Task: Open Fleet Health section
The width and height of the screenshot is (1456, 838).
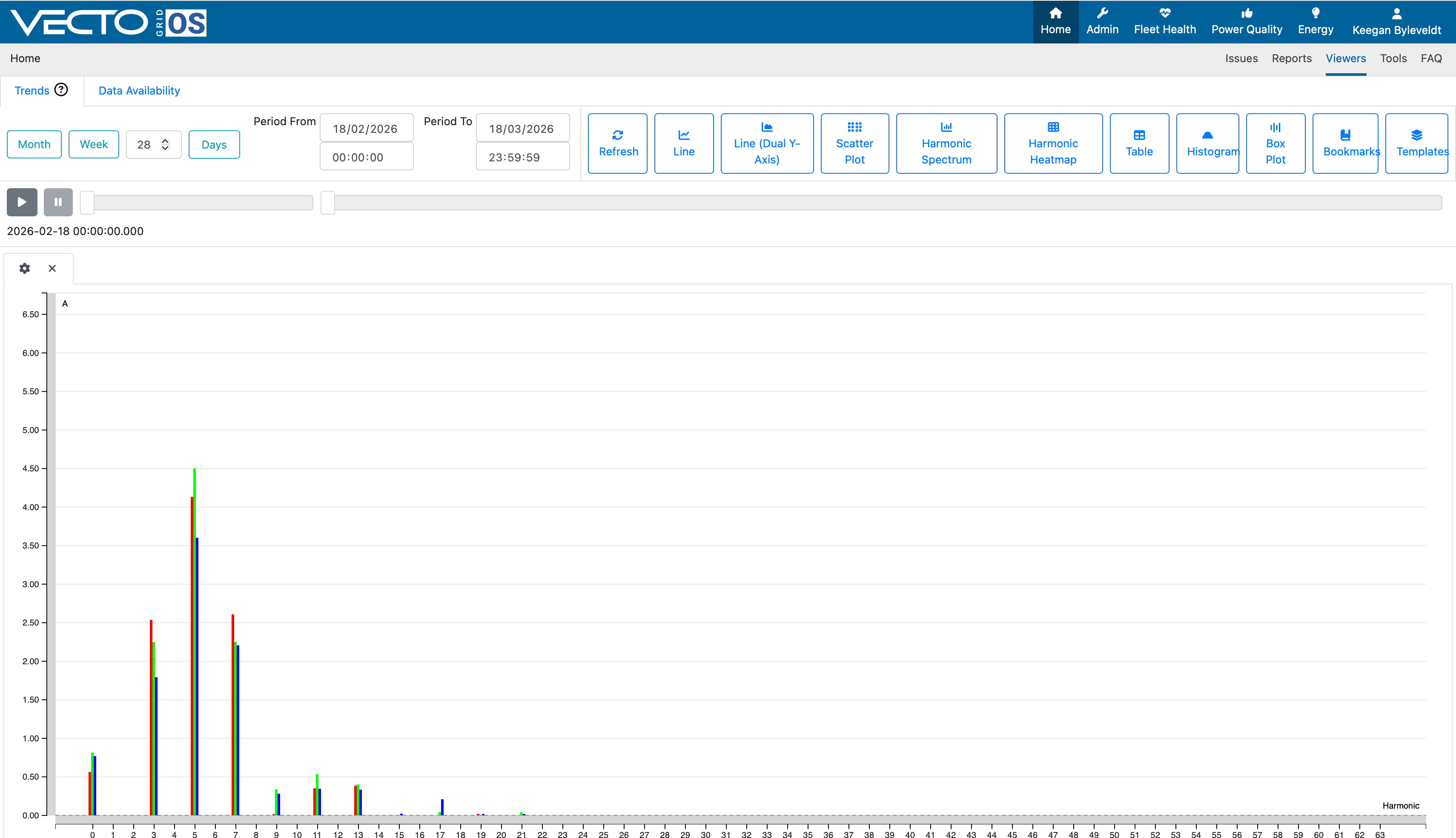Action: click(1164, 22)
